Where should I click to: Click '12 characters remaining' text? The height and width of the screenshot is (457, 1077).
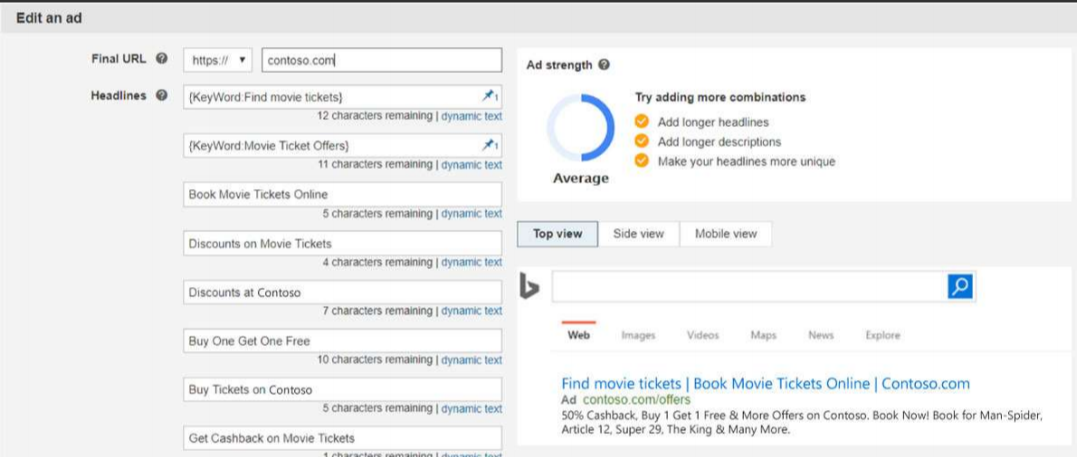tap(375, 116)
